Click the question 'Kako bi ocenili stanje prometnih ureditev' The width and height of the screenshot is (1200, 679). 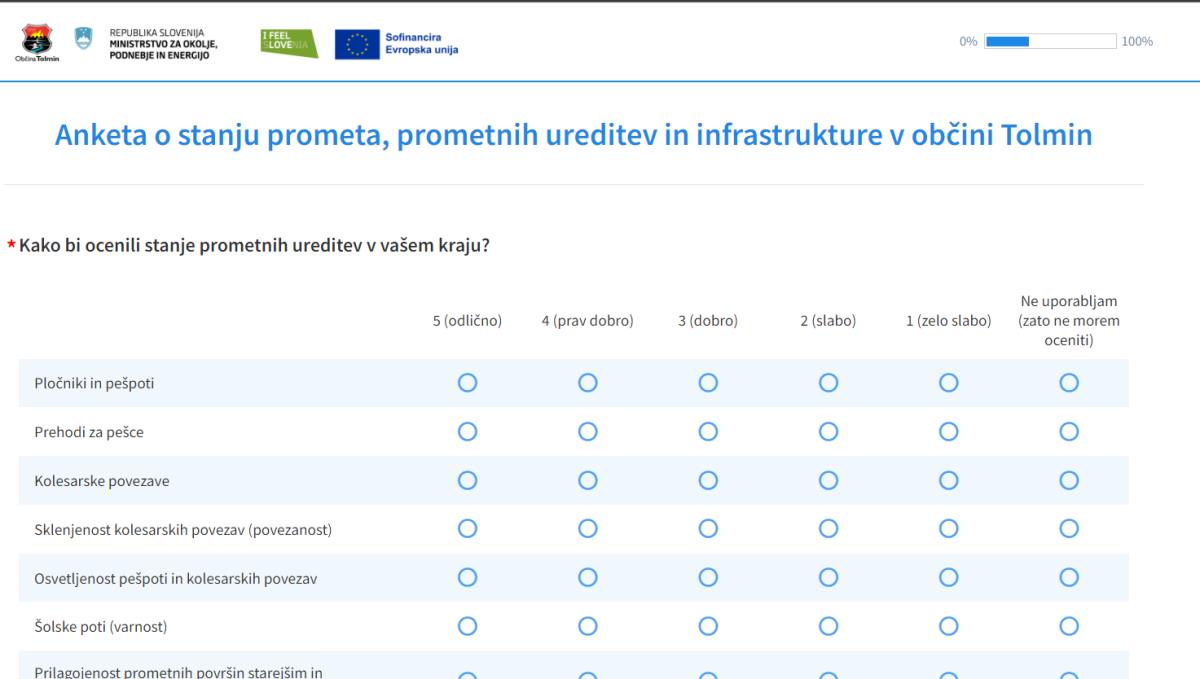pyautogui.click(x=254, y=244)
